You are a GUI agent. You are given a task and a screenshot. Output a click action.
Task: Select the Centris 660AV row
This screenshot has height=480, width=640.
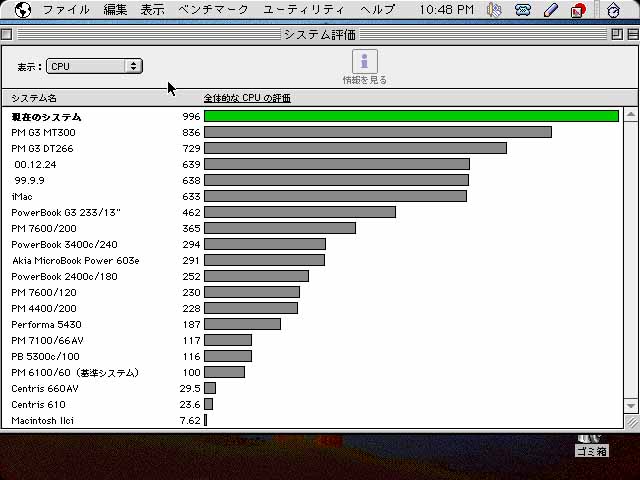[312, 388]
